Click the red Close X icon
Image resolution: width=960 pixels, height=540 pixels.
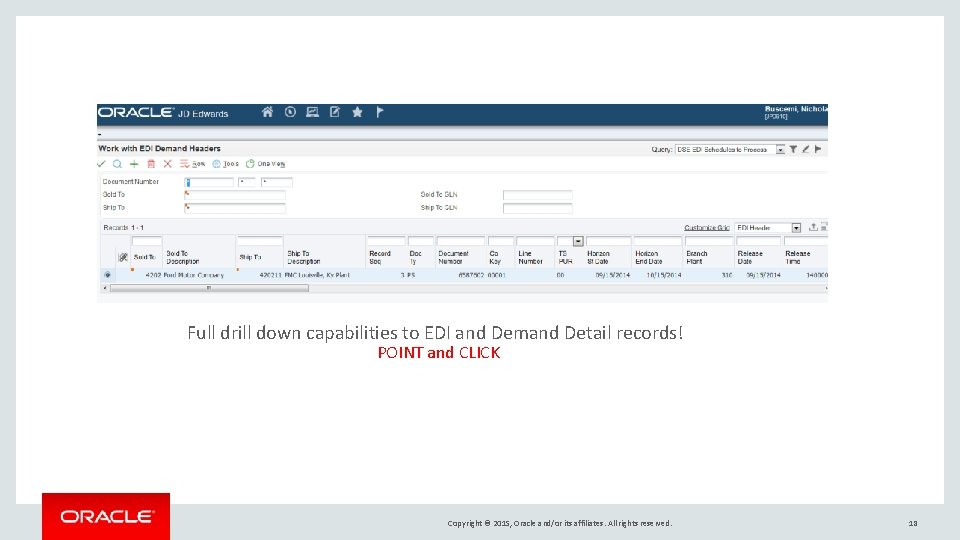(x=167, y=164)
